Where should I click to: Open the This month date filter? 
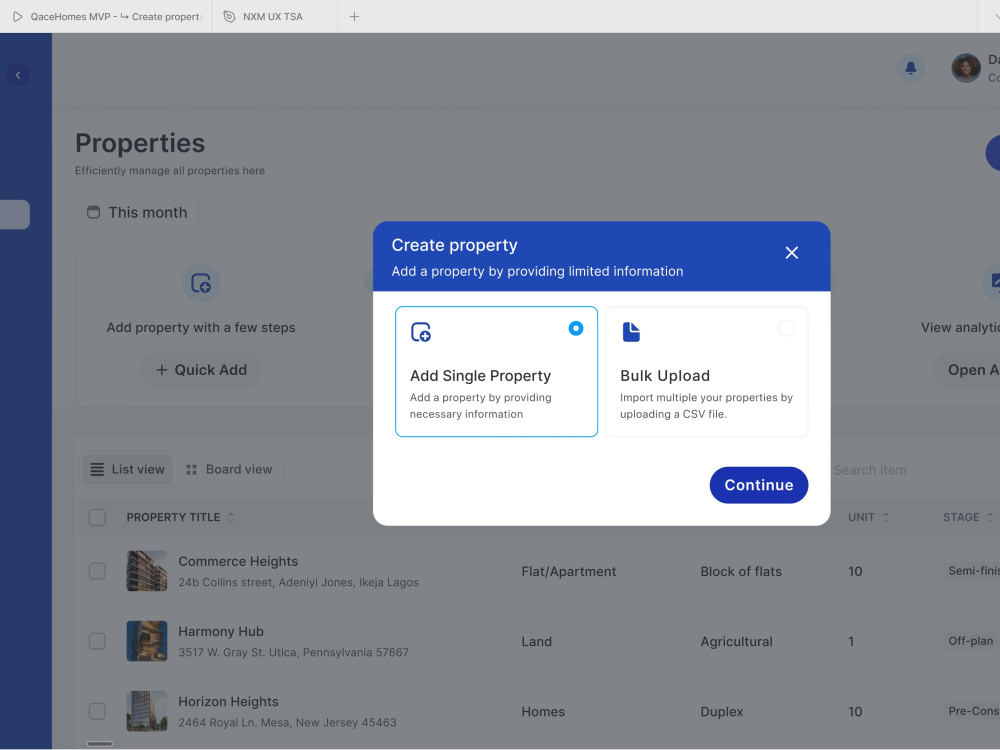tap(136, 212)
